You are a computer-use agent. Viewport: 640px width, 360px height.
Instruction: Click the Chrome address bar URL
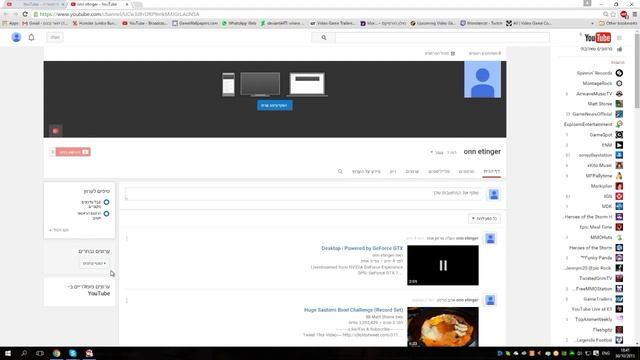point(119,14)
